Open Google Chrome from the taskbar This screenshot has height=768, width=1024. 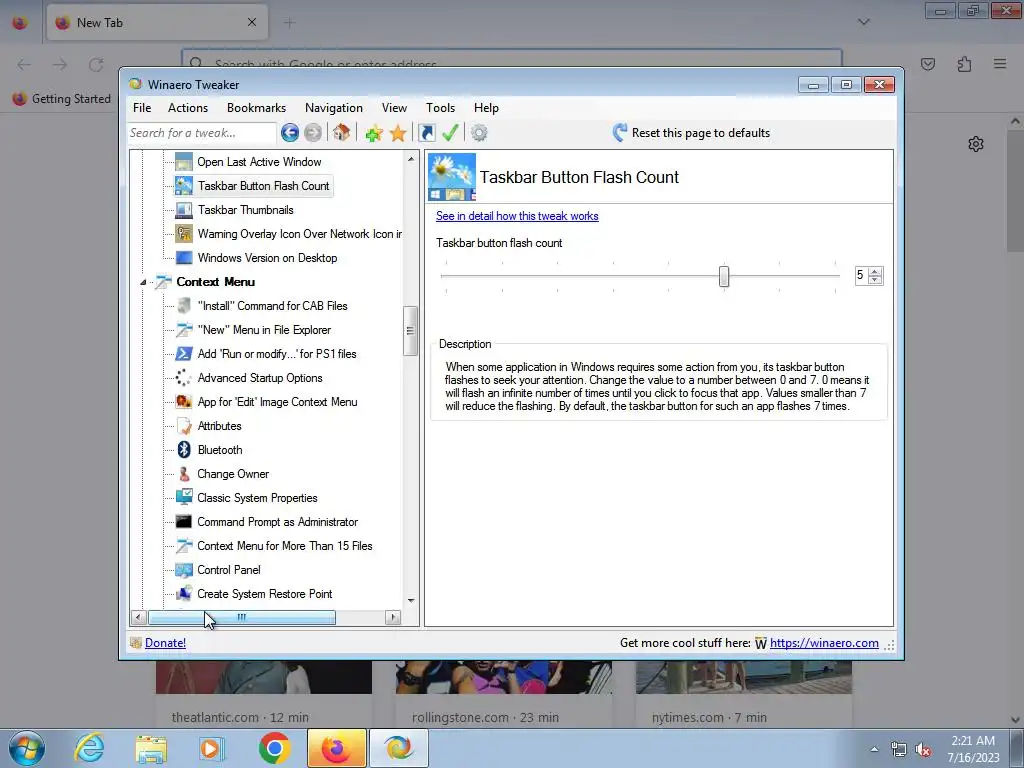[x=274, y=748]
